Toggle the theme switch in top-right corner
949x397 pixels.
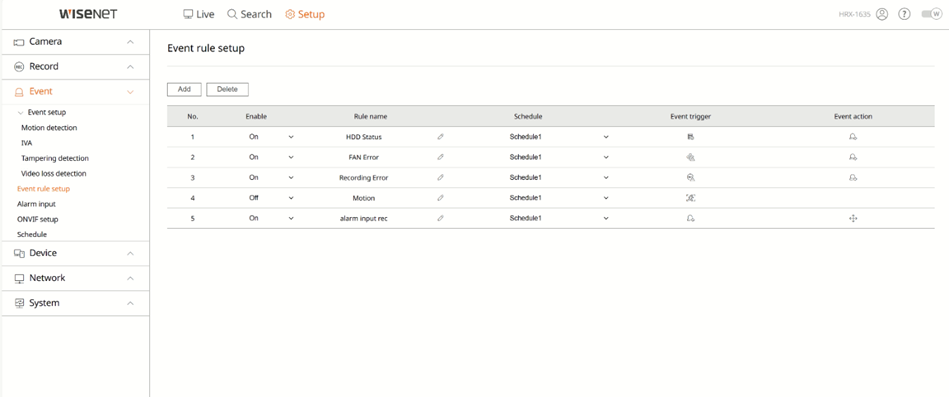931,14
